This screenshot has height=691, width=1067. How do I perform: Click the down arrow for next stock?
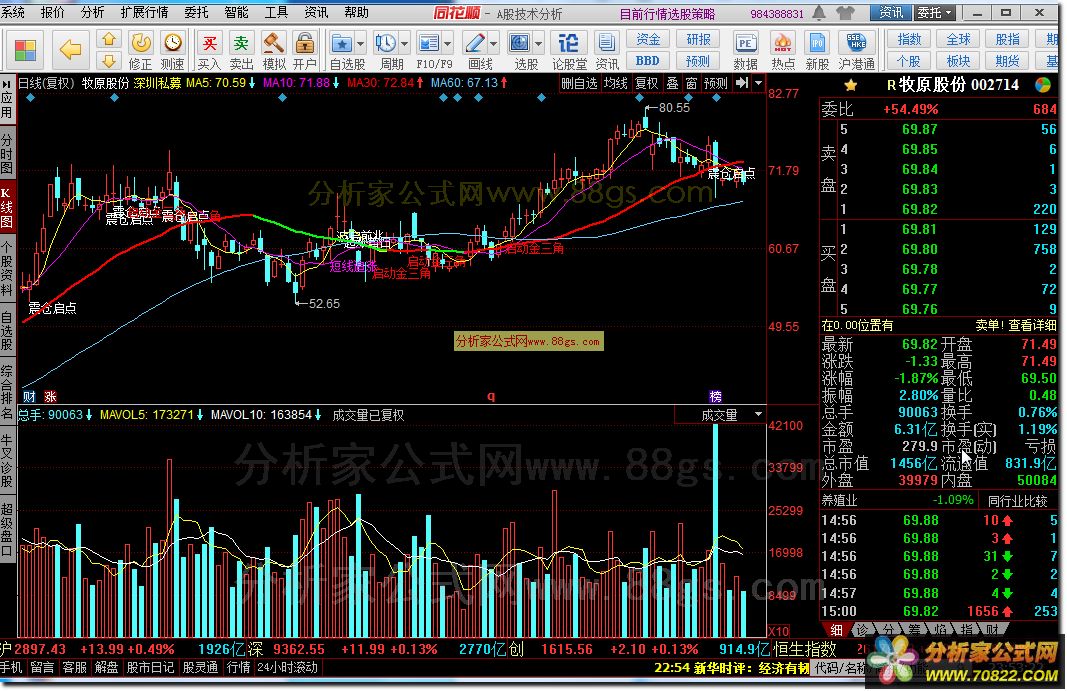point(109,62)
